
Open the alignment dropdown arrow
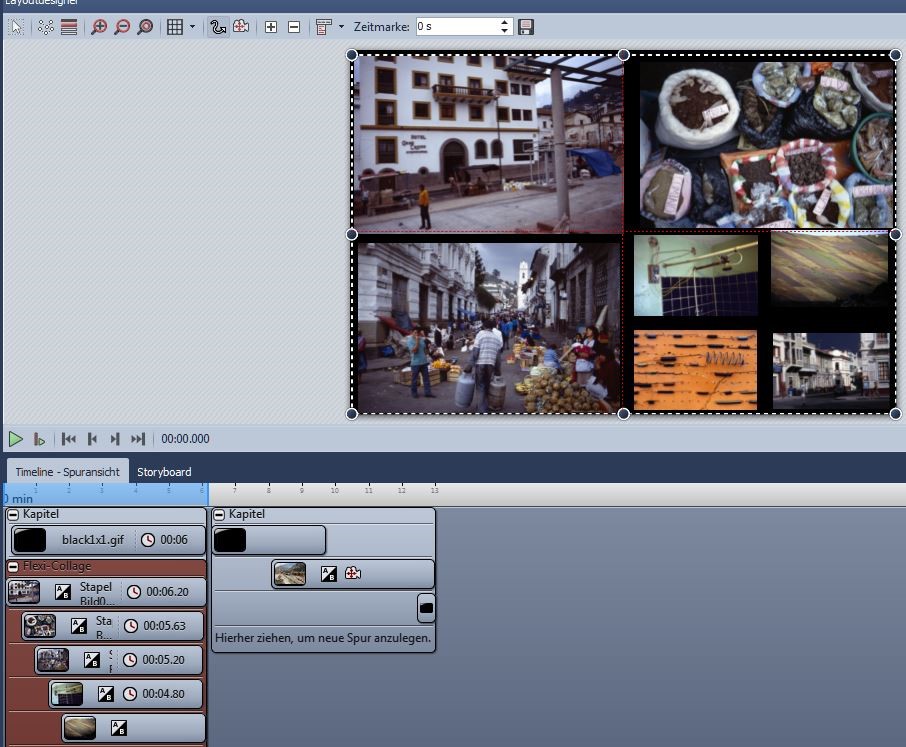[341, 27]
